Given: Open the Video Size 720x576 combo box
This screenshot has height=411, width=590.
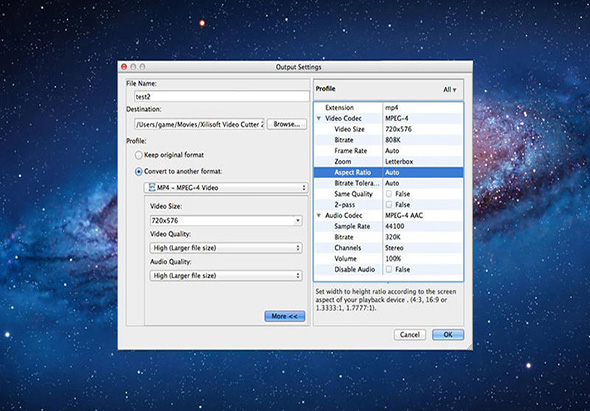Looking at the screenshot, I should (x=226, y=220).
